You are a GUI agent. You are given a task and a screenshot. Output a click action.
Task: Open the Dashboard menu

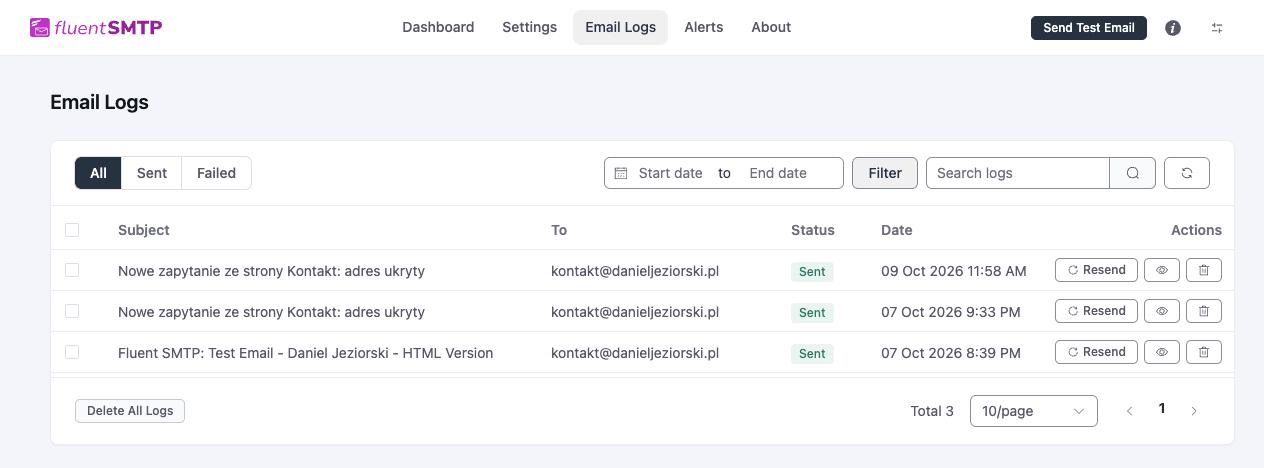[438, 27]
